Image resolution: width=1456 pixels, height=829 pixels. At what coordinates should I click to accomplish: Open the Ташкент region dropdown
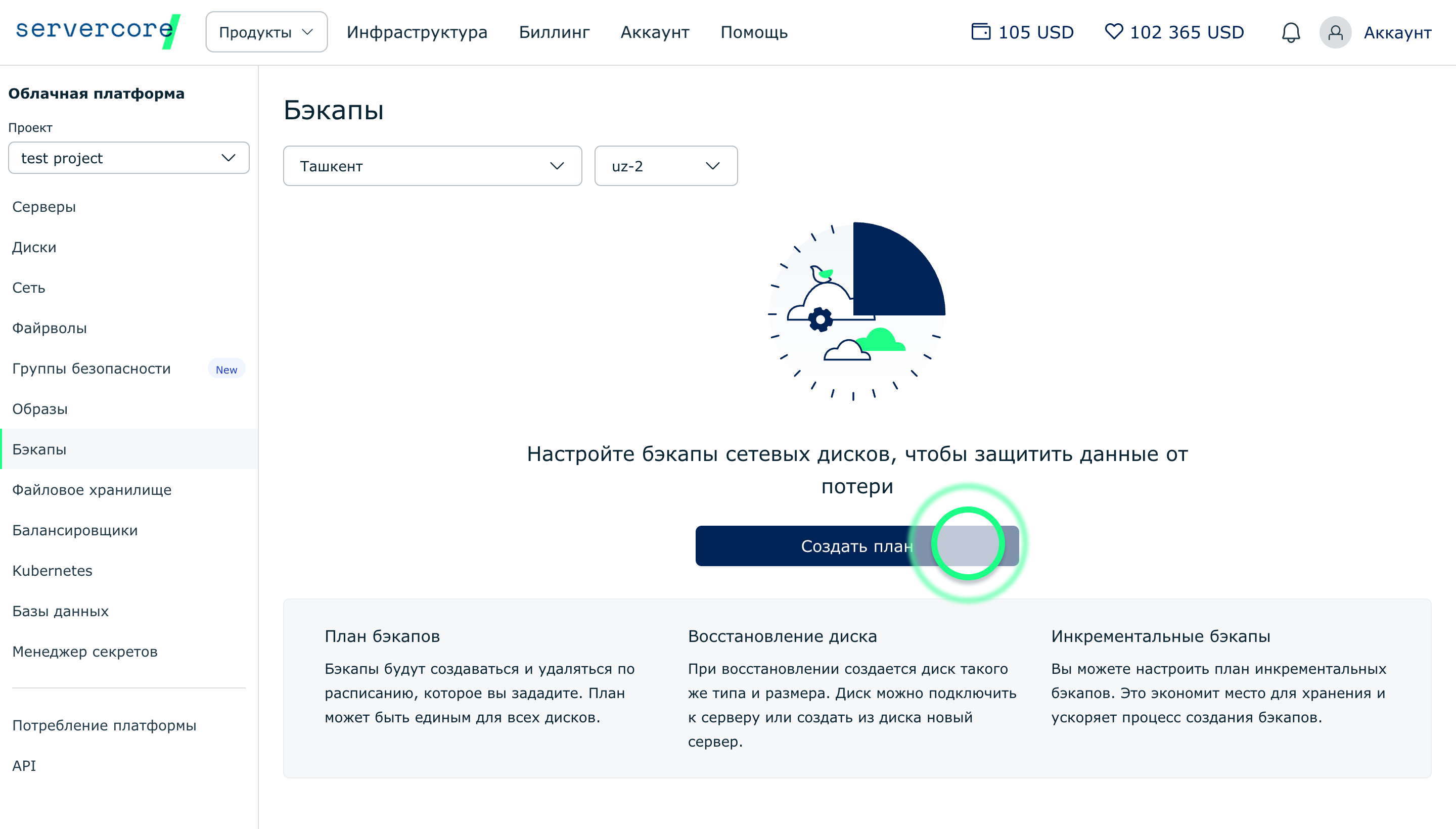click(x=432, y=166)
